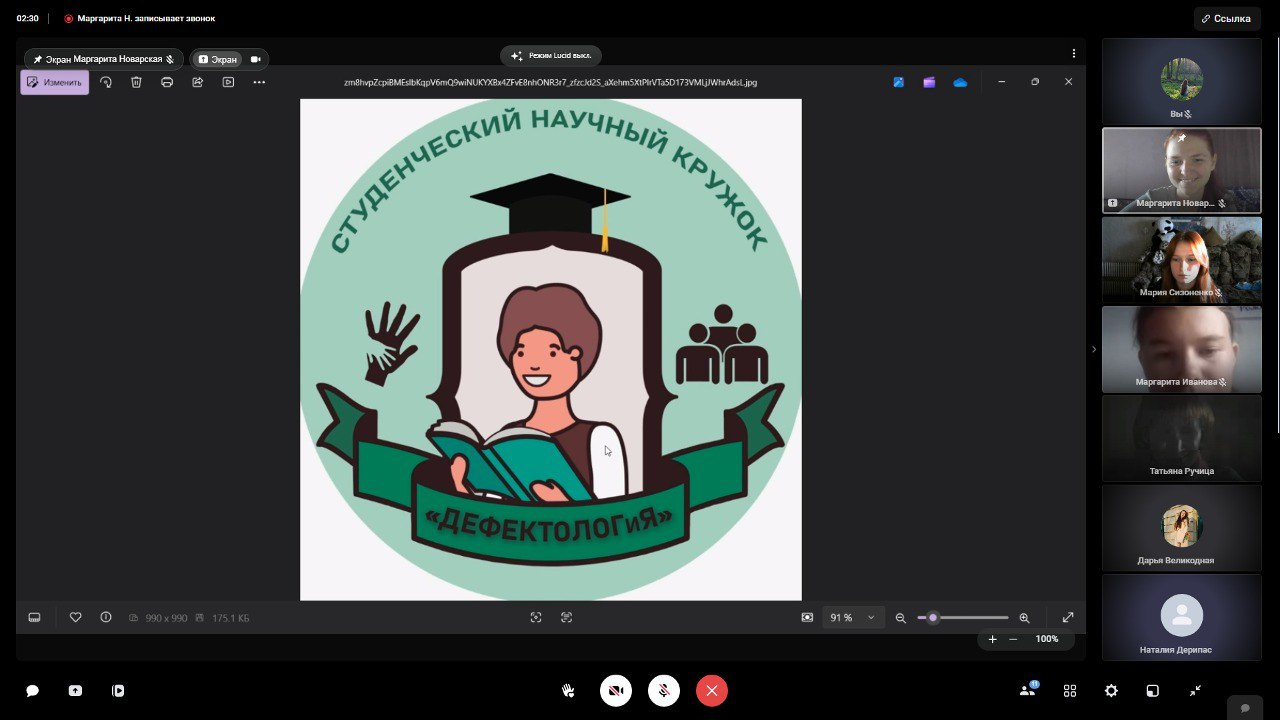Click the call recording icon
The height and width of the screenshot is (720, 1280).
coord(118,691)
